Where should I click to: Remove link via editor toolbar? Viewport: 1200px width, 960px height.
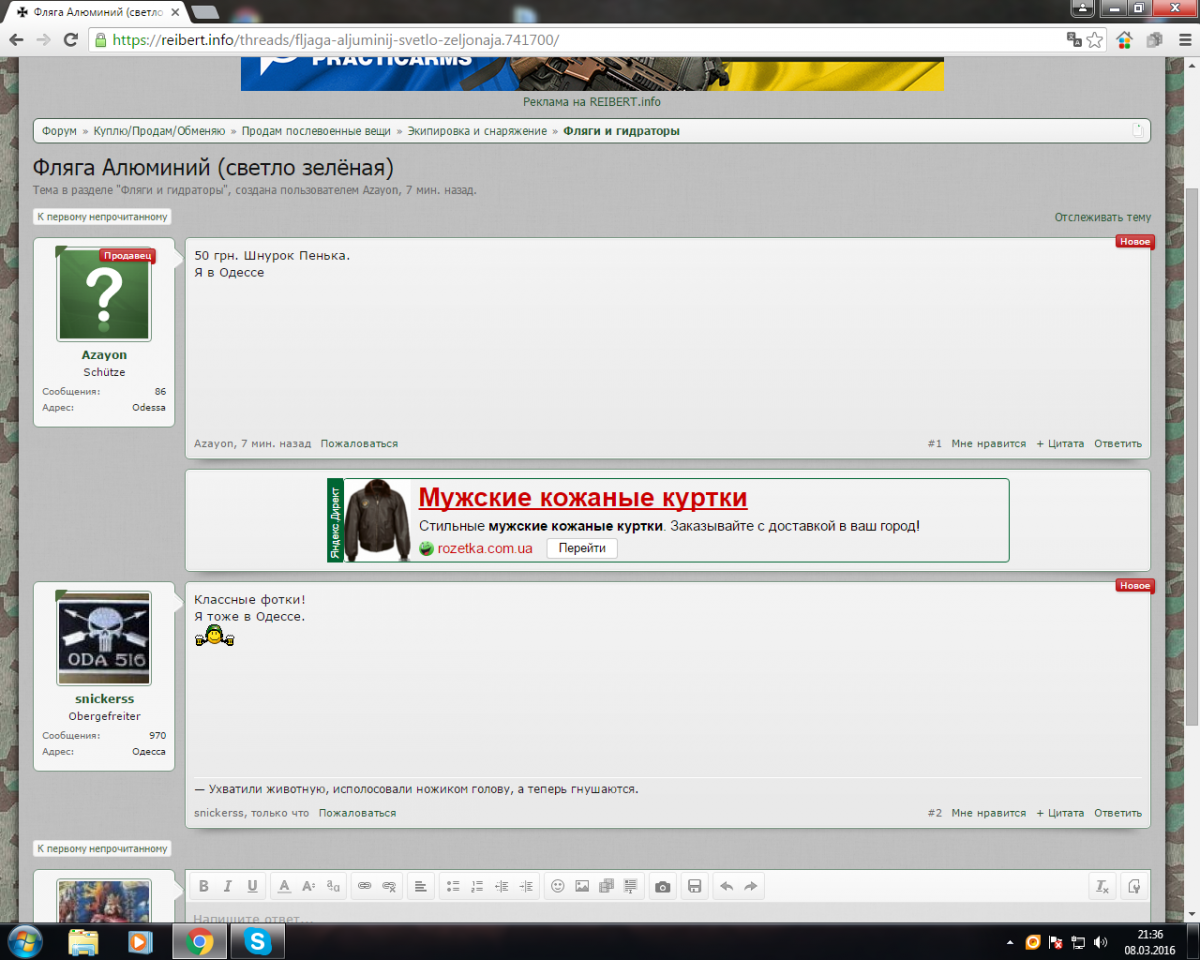(x=390, y=886)
